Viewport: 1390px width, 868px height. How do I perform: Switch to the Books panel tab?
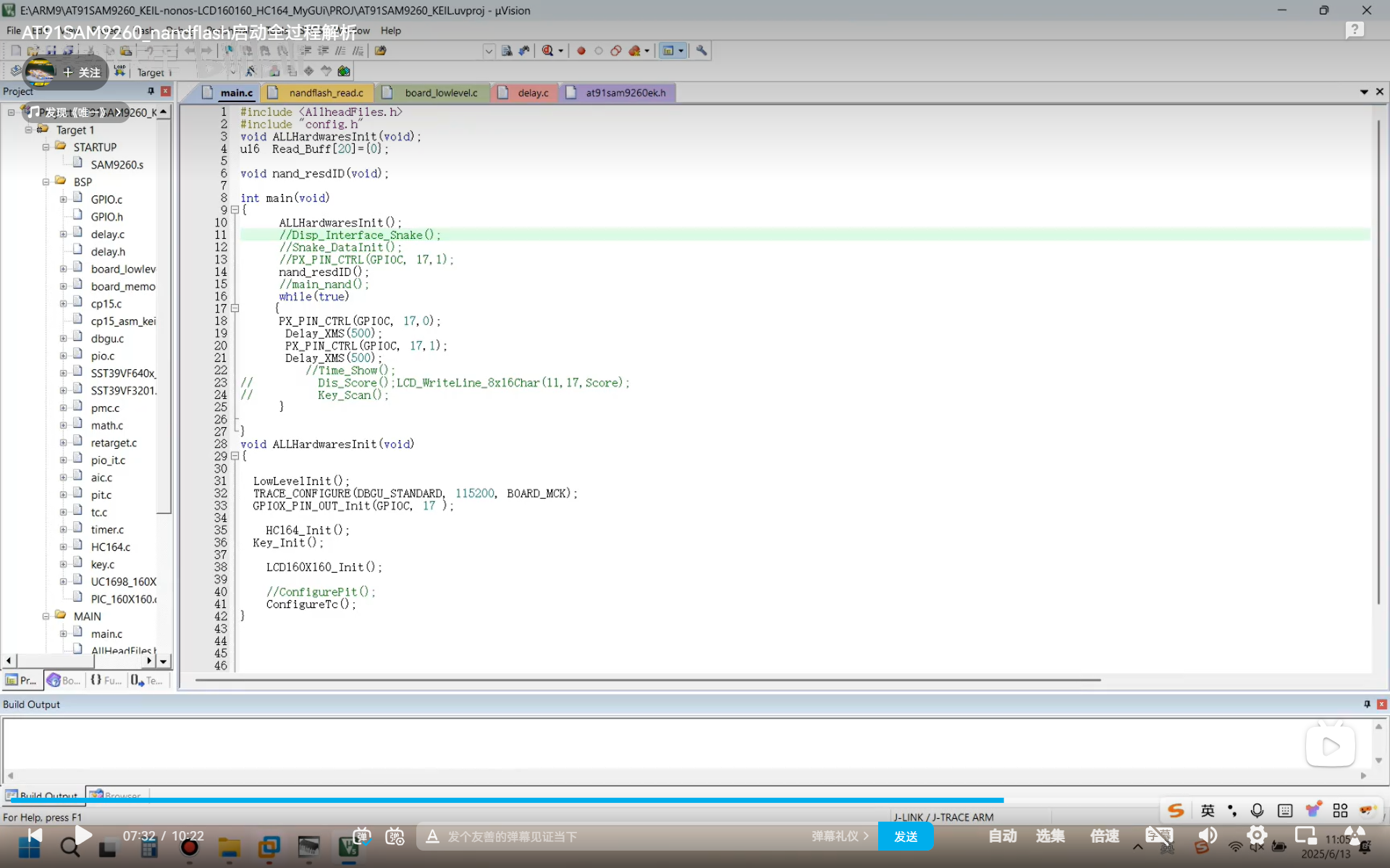point(64,681)
